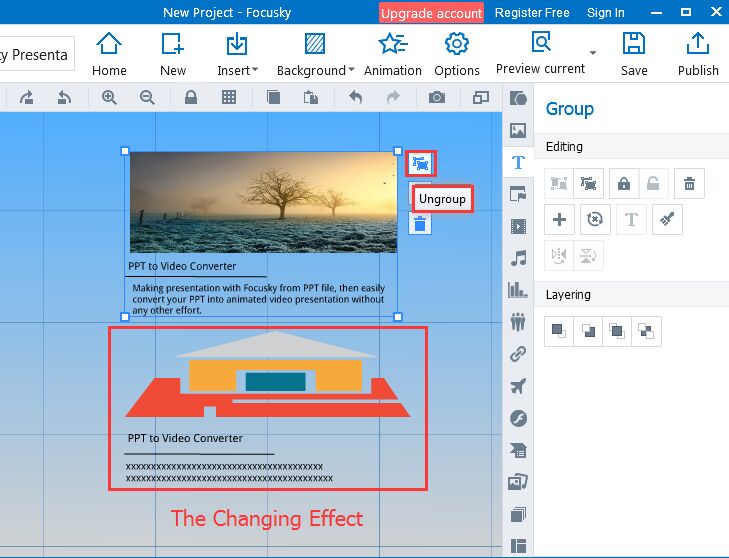The width and height of the screenshot is (729, 558).
Task: Select the Text tab in sidebar
Action: [x=518, y=162]
